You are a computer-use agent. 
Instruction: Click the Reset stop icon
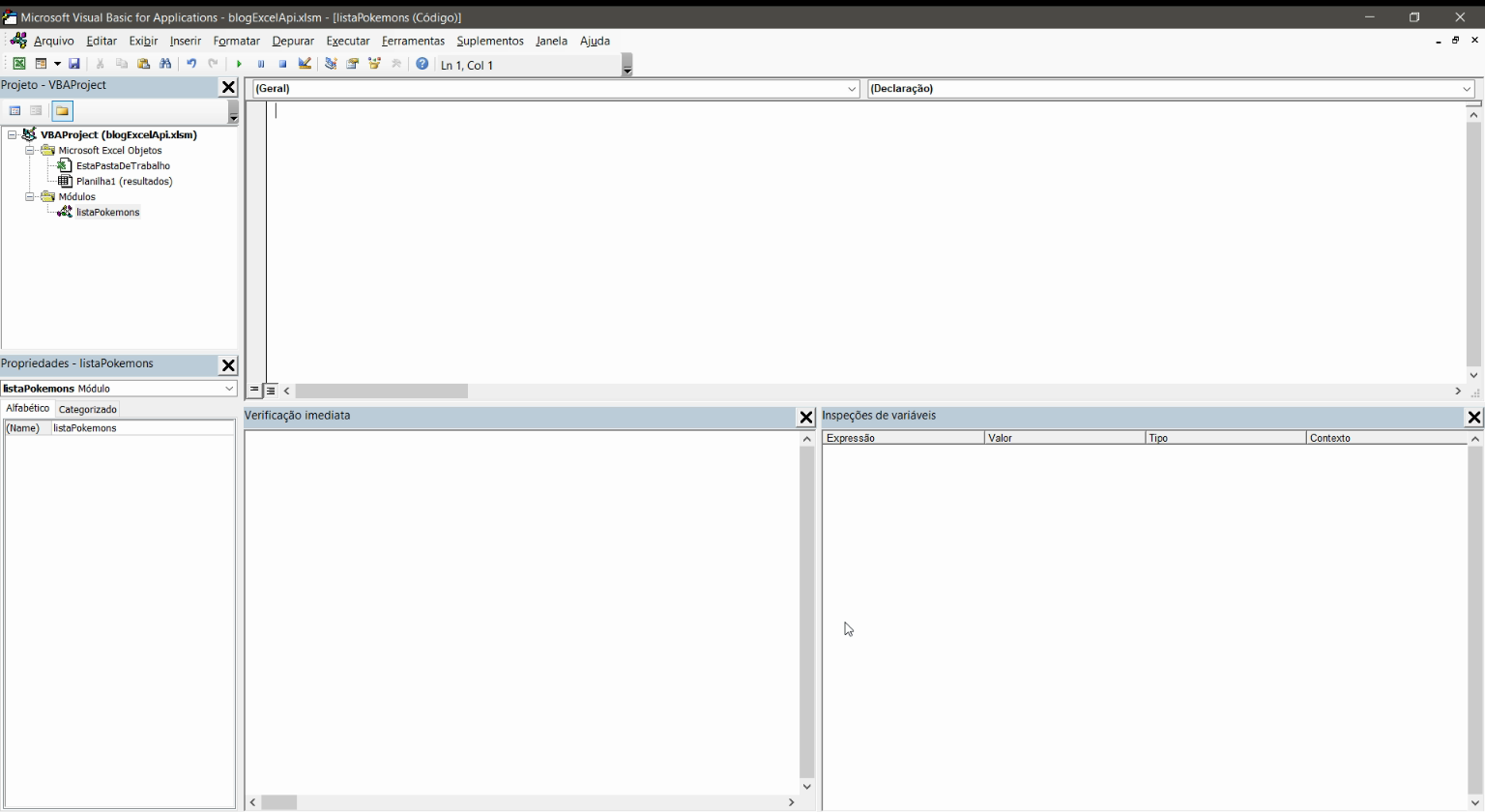282,64
